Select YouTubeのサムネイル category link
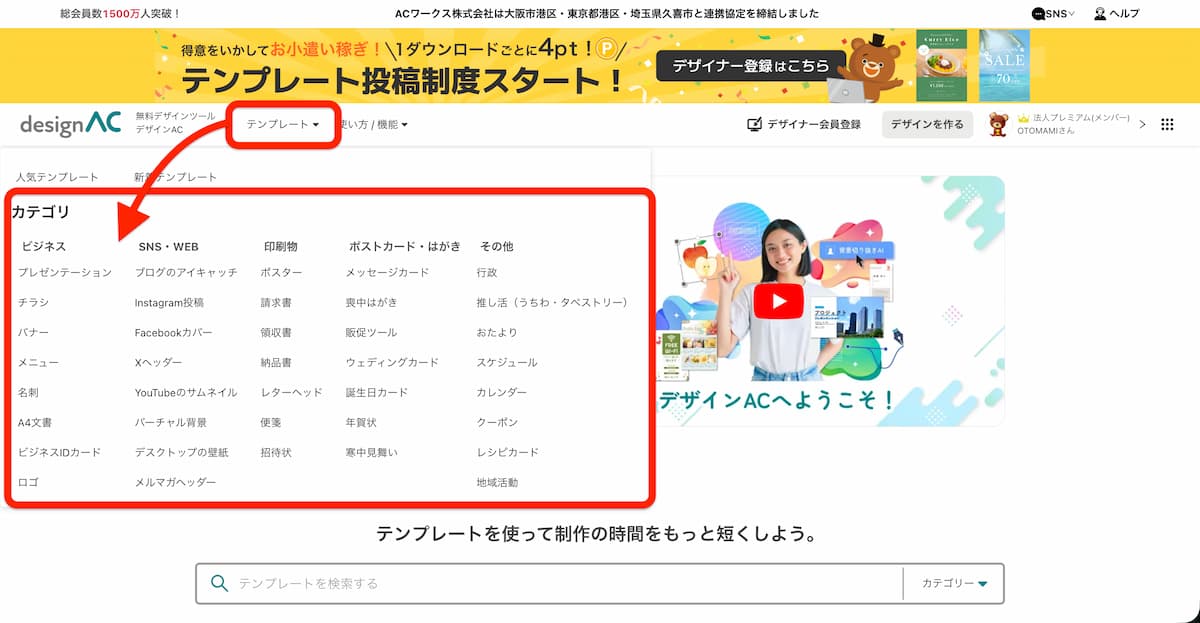This screenshot has width=1200, height=623. [186, 392]
